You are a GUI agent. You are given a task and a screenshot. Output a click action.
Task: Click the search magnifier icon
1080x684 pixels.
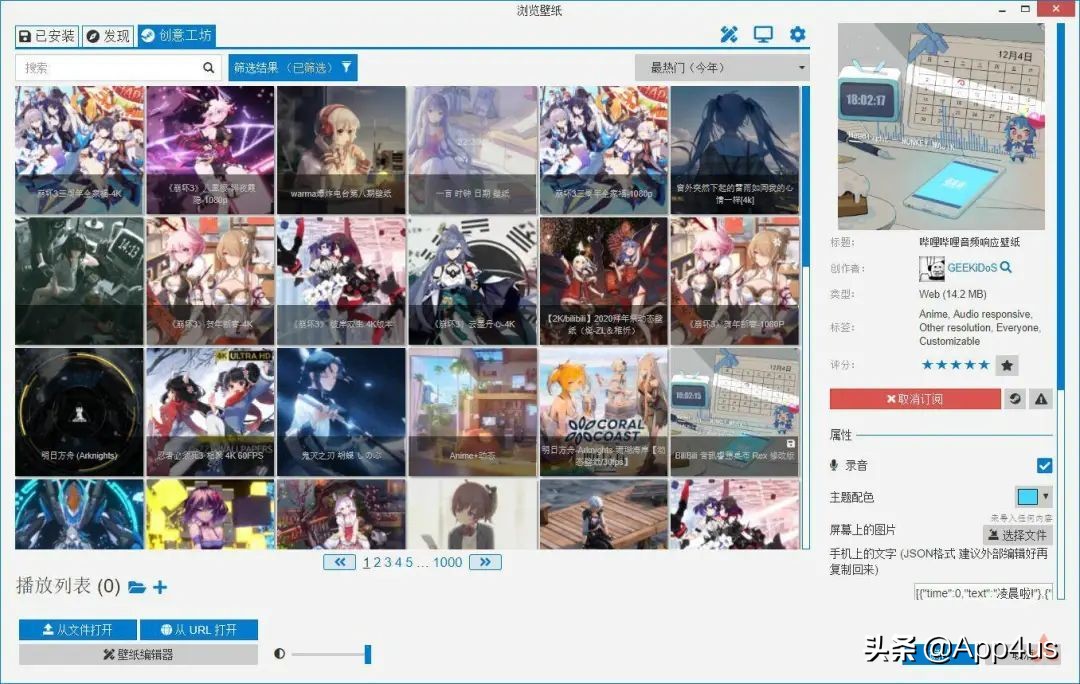click(x=208, y=67)
